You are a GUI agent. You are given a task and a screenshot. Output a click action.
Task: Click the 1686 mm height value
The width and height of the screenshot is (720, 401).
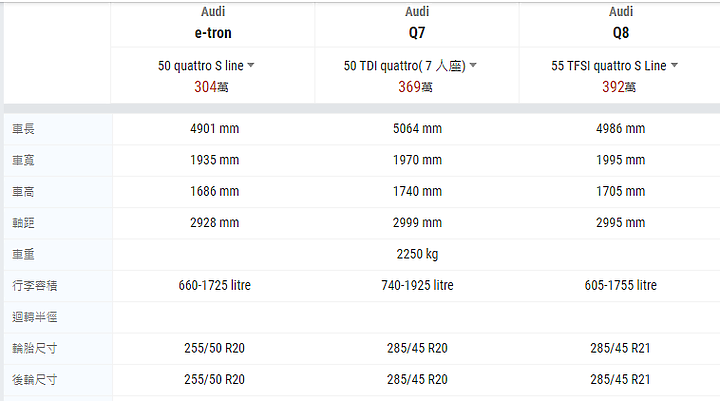click(x=214, y=191)
